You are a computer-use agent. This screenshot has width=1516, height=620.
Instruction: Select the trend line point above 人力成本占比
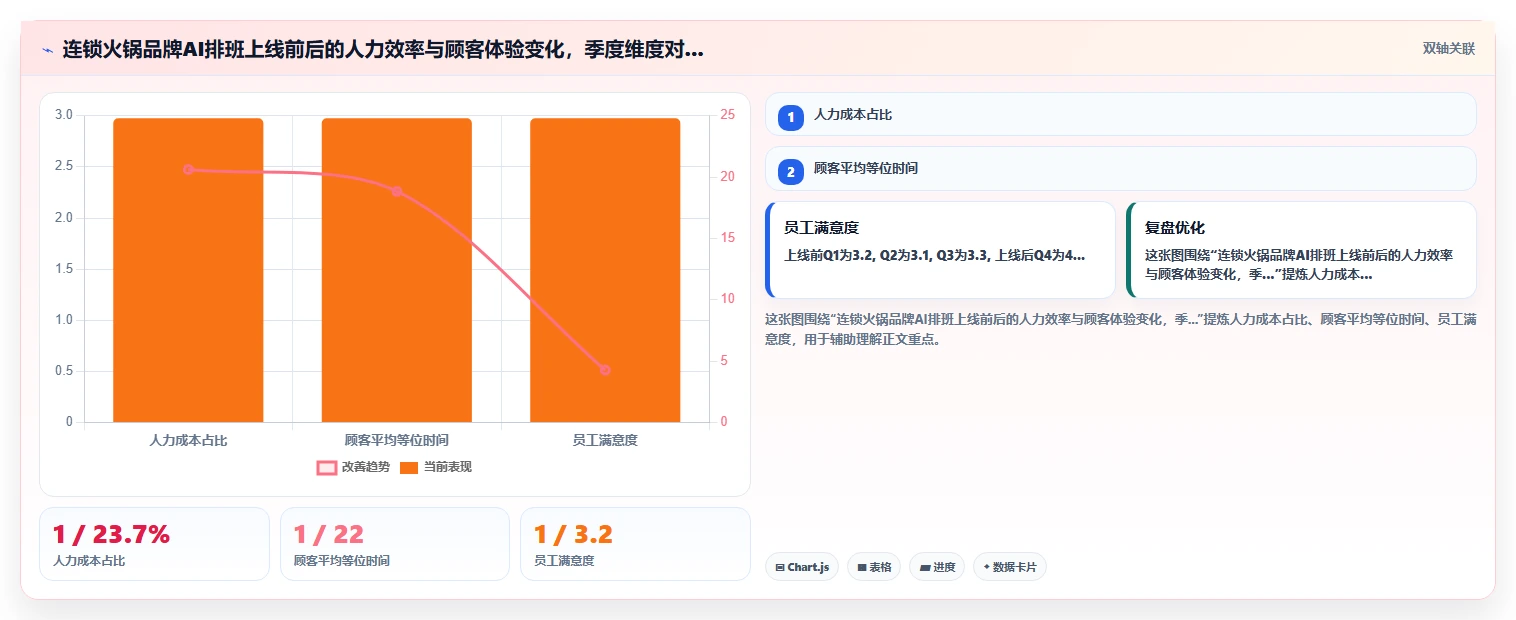click(x=188, y=170)
